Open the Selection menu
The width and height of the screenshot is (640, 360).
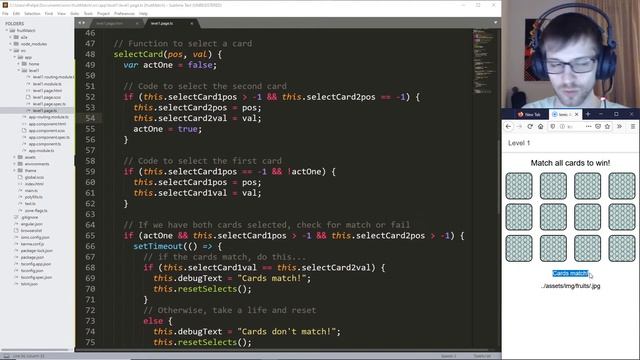[32, 13]
